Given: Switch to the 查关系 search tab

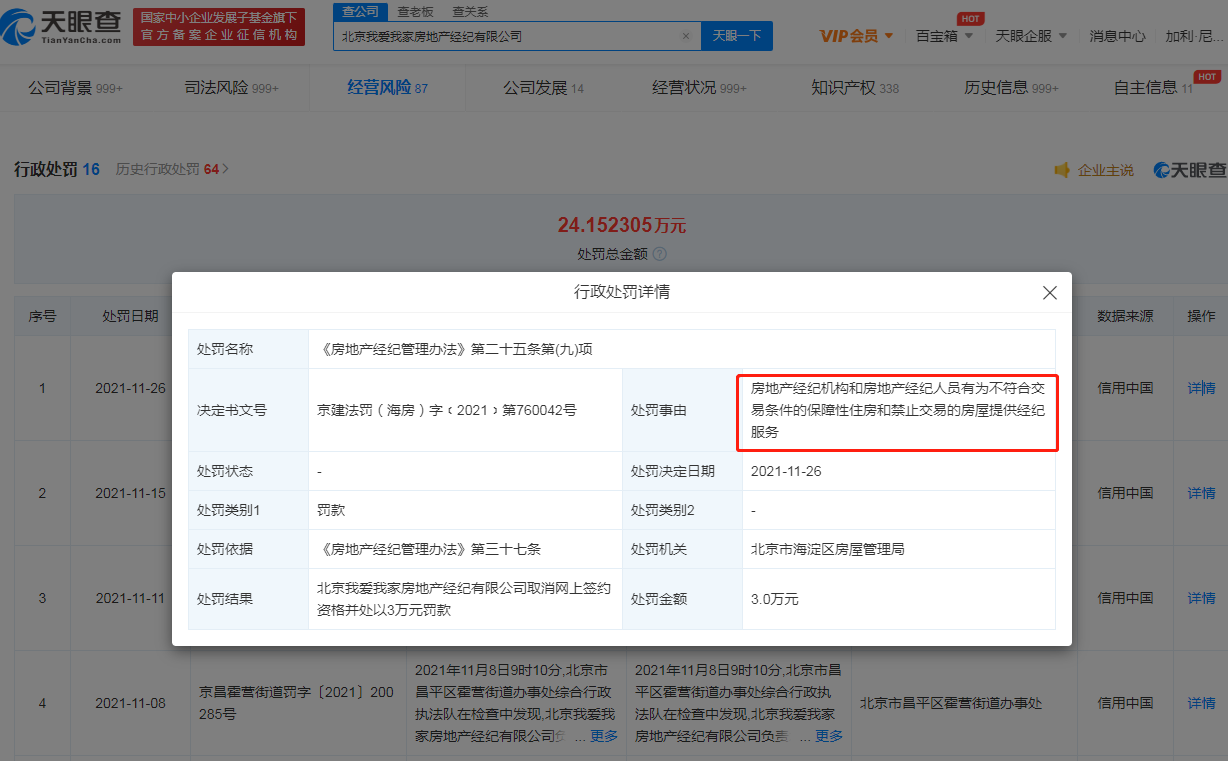Looking at the screenshot, I should 469,12.
